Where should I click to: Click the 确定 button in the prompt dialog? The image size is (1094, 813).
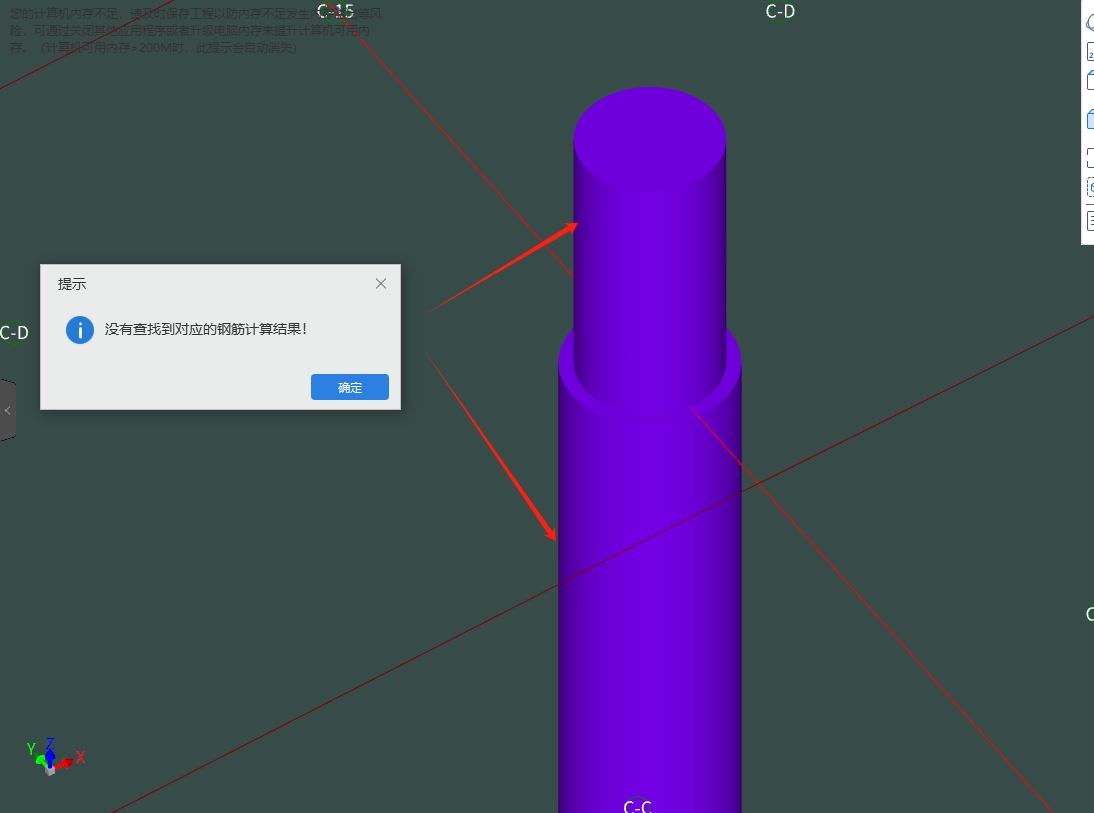[x=350, y=387]
